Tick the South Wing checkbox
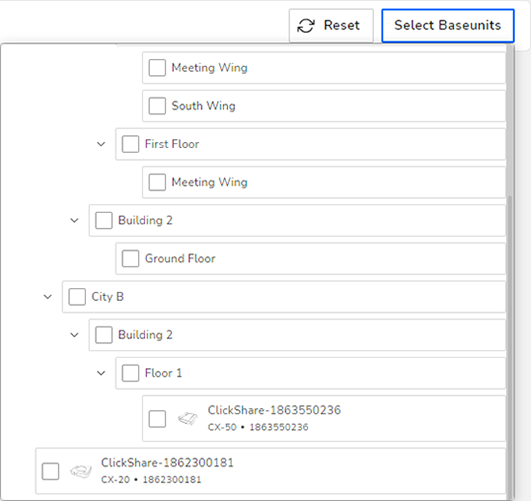The width and height of the screenshot is (531, 501). click(157, 106)
